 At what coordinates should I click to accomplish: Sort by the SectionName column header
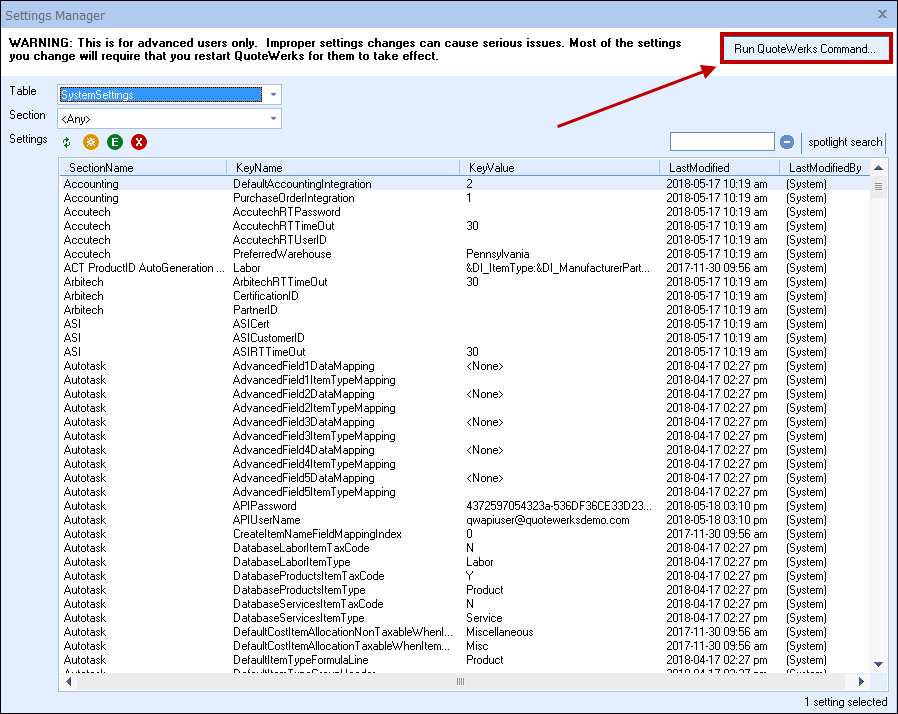142,168
